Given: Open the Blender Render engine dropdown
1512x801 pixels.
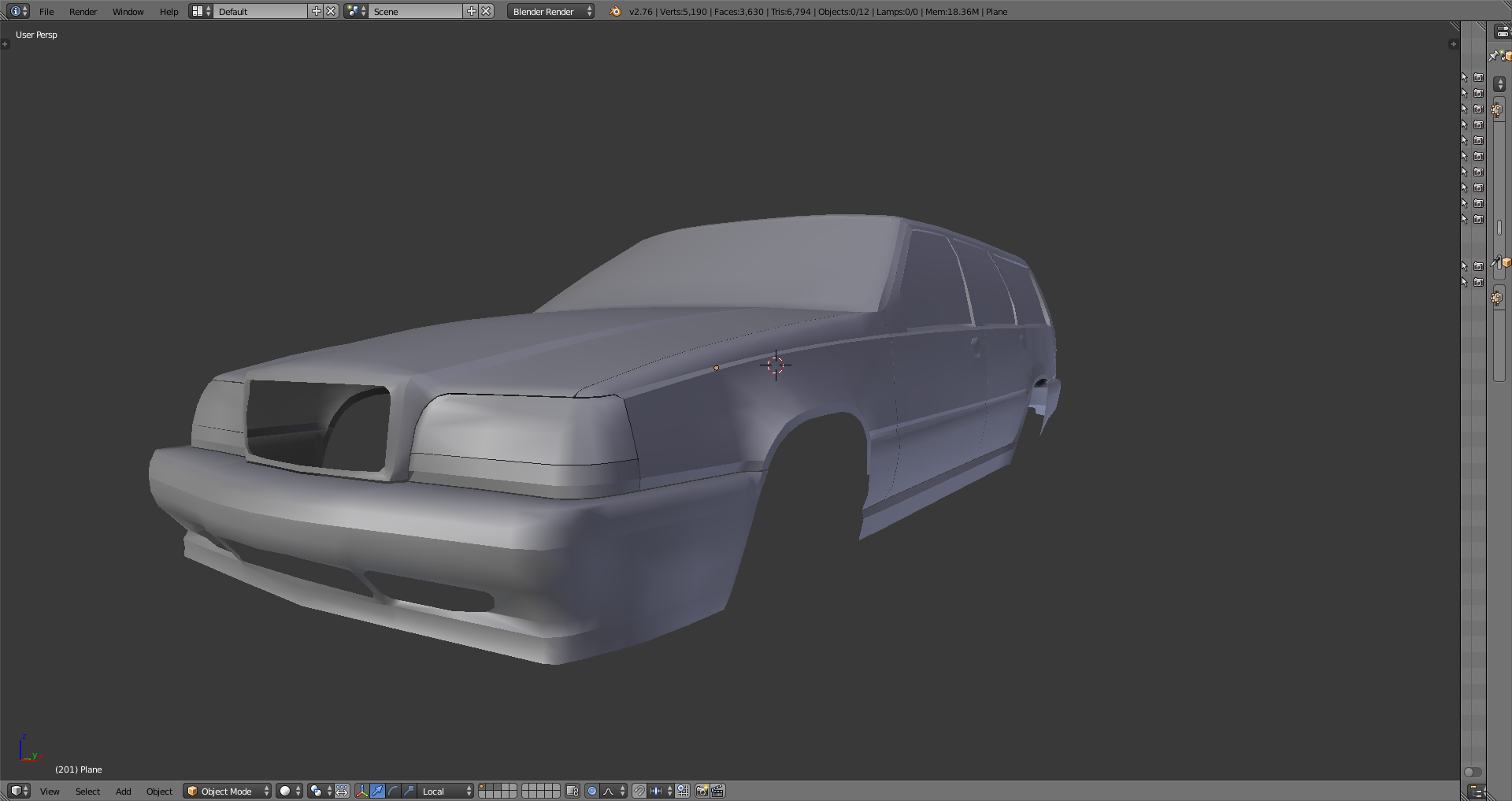Looking at the screenshot, I should coord(551,11).
